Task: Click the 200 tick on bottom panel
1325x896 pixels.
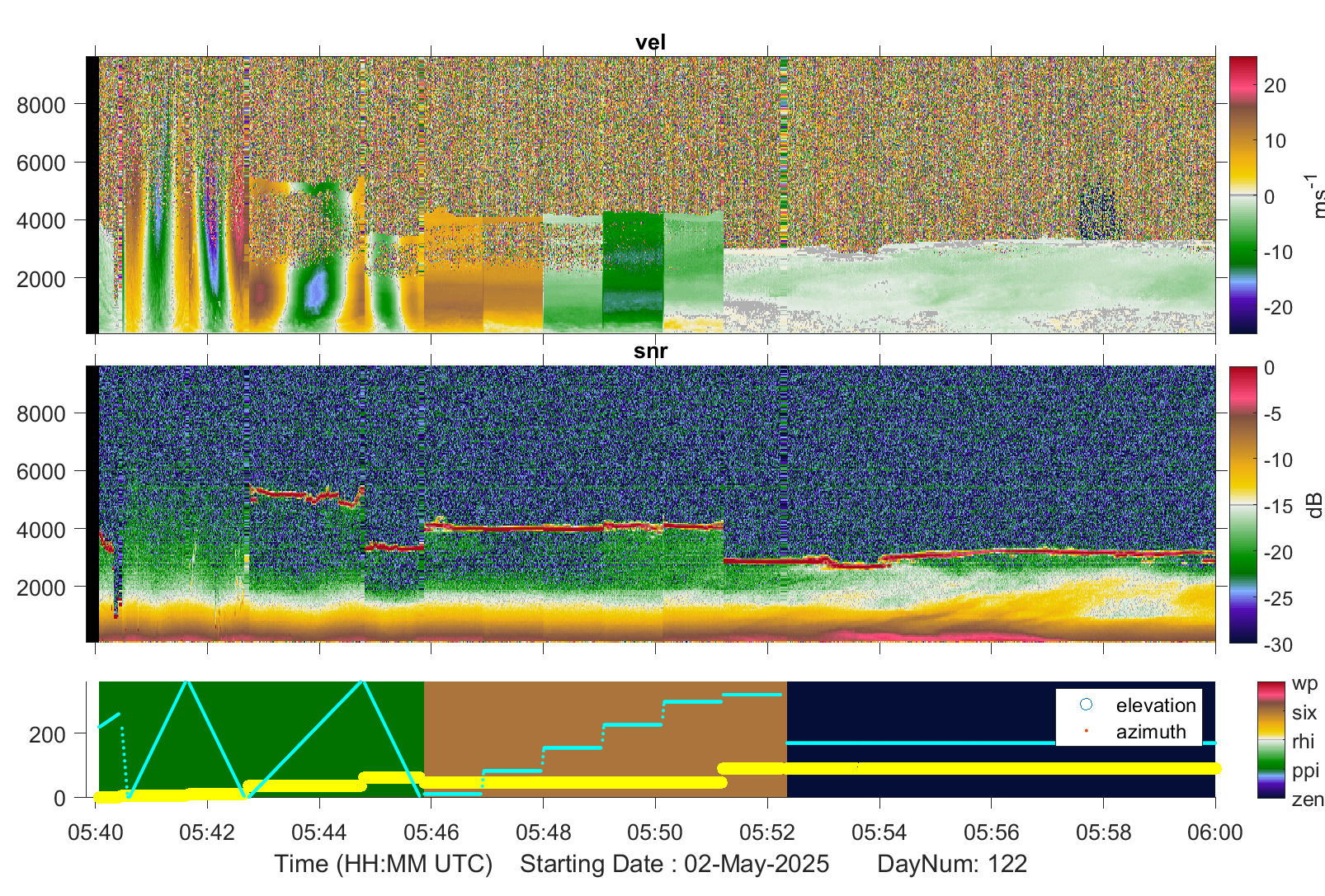Action: click(x=48, y=734)
